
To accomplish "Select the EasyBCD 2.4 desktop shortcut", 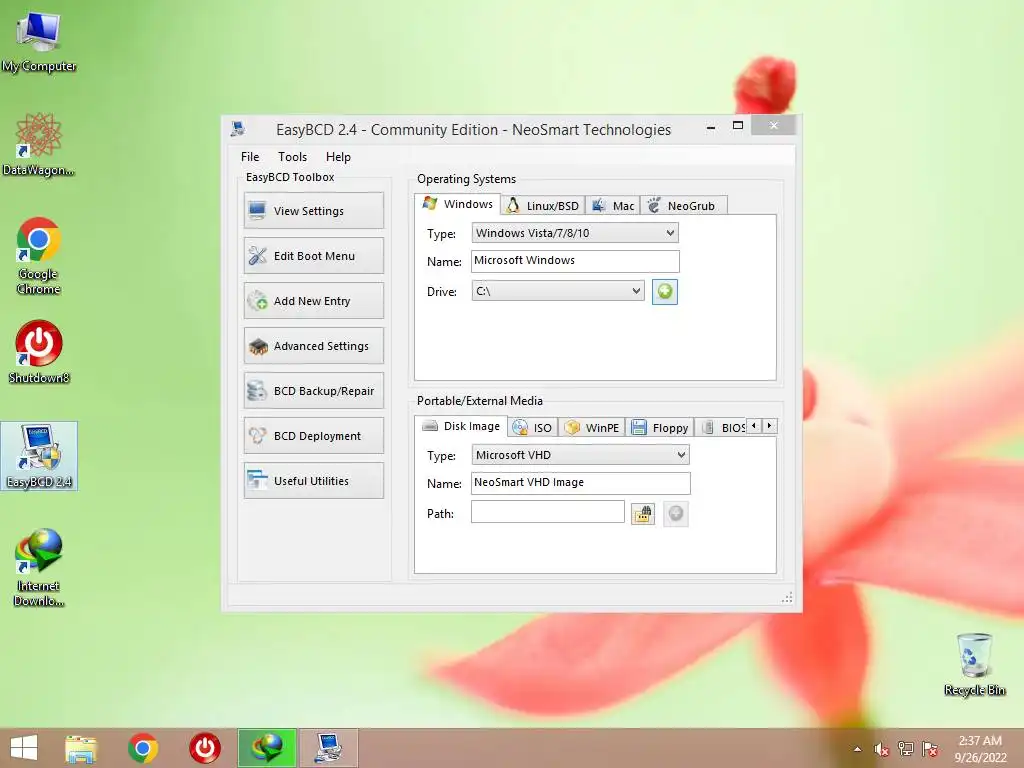I will pos(39,456).
